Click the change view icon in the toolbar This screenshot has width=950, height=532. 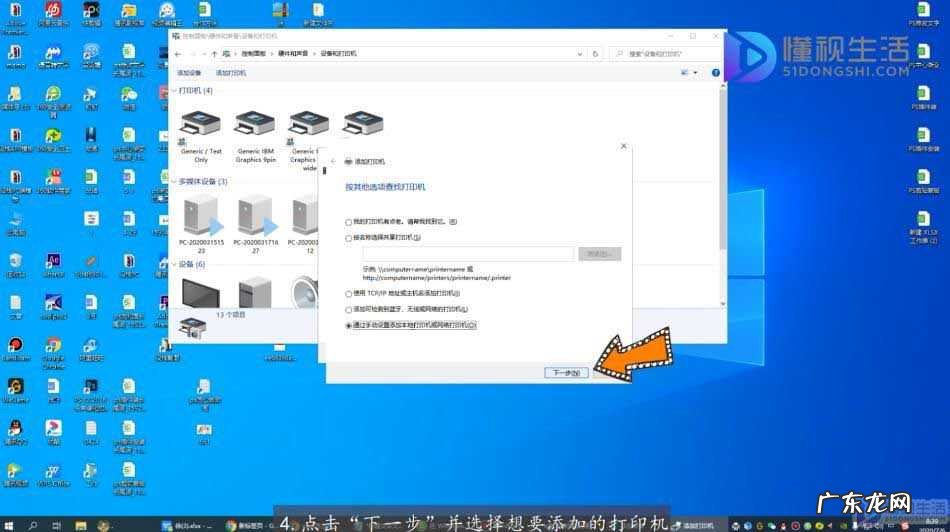pos(685,73)
